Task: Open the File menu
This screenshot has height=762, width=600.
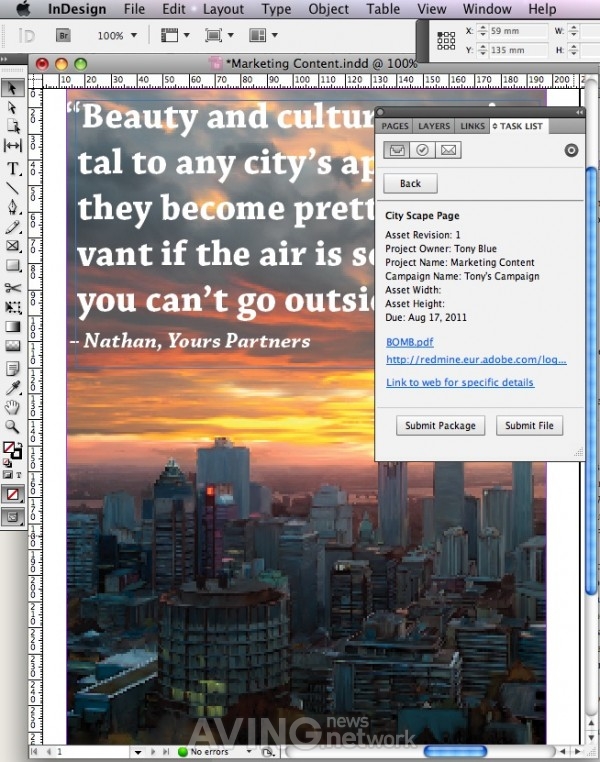Action: click(134, 9)
